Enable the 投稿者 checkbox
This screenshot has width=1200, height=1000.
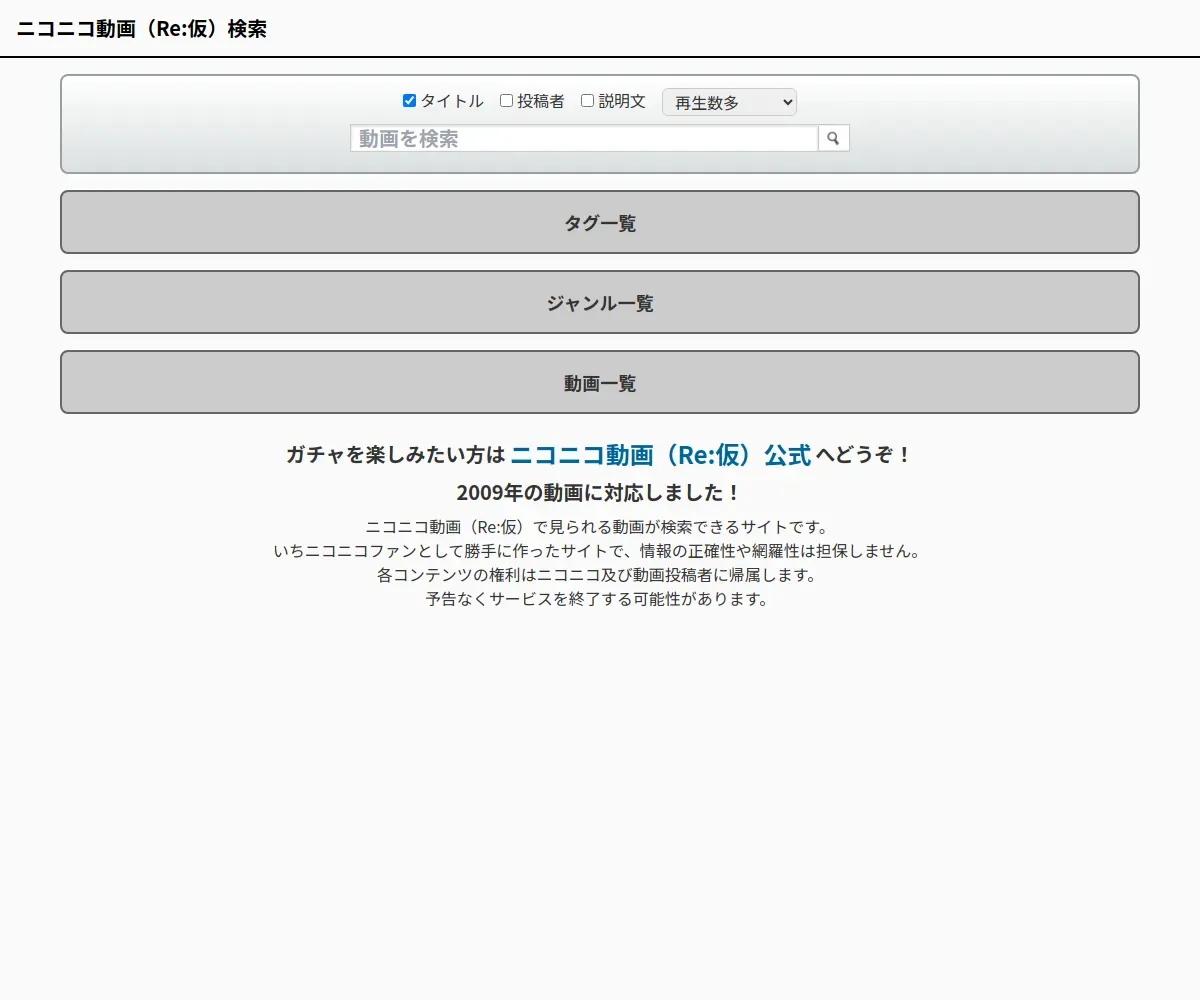coord(507,101)
